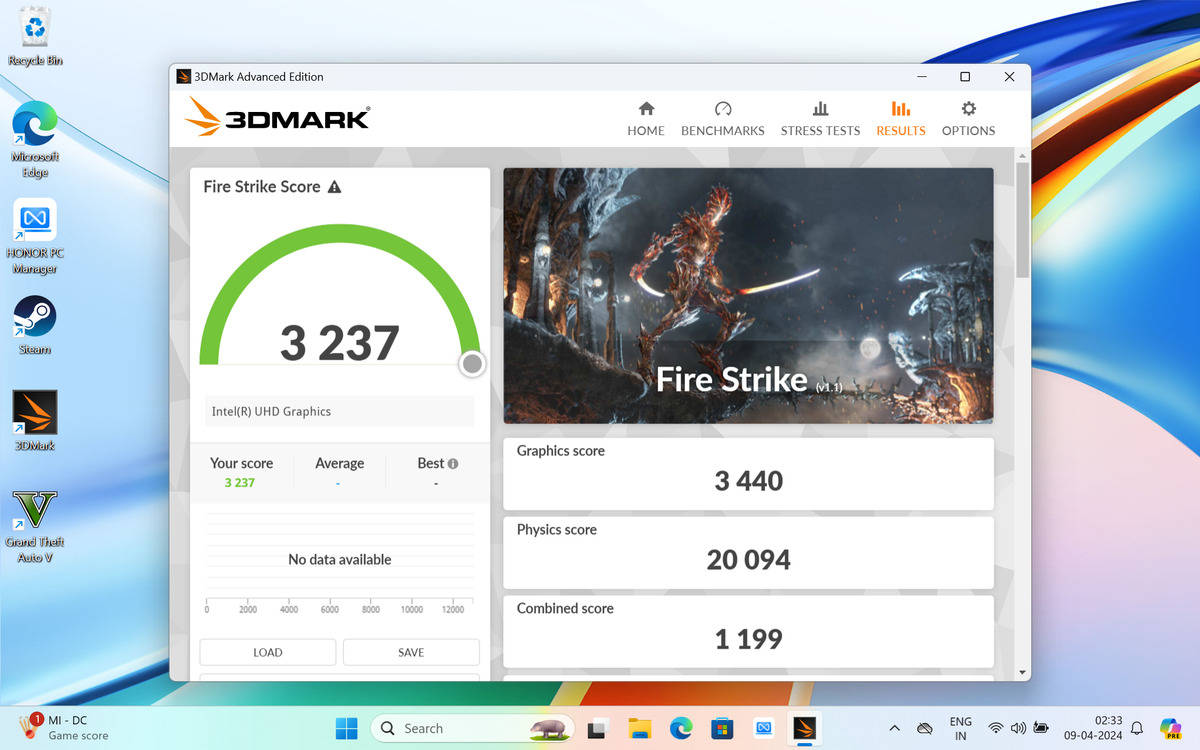Click the LOAD button
The image size is (1200, 750).
tap(268, 652)
